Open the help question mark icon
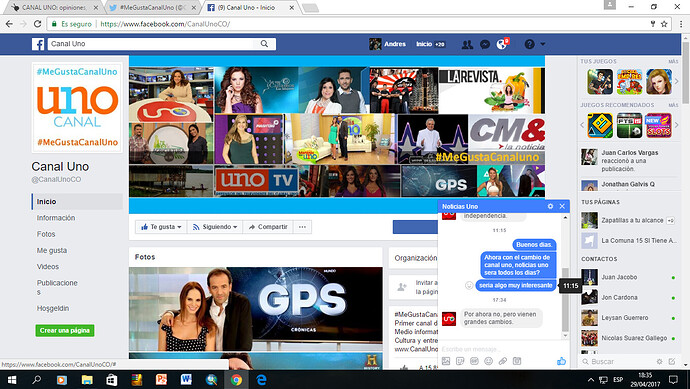Image resolution: width=690 pixels, height=389 pixels. (529, 44)
